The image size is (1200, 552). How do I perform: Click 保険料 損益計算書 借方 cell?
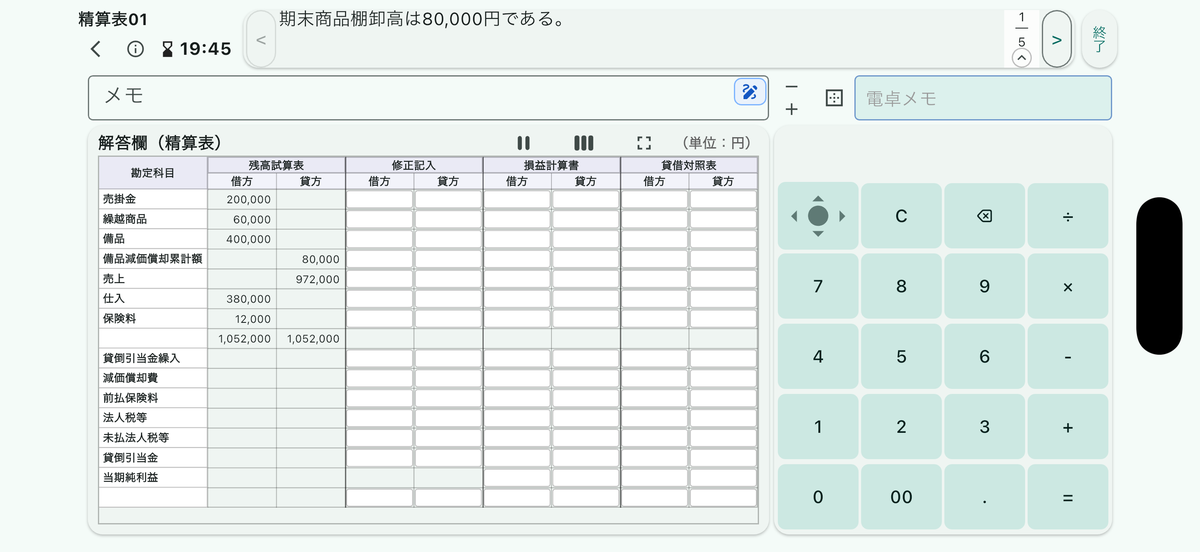[x=517, y=318]
